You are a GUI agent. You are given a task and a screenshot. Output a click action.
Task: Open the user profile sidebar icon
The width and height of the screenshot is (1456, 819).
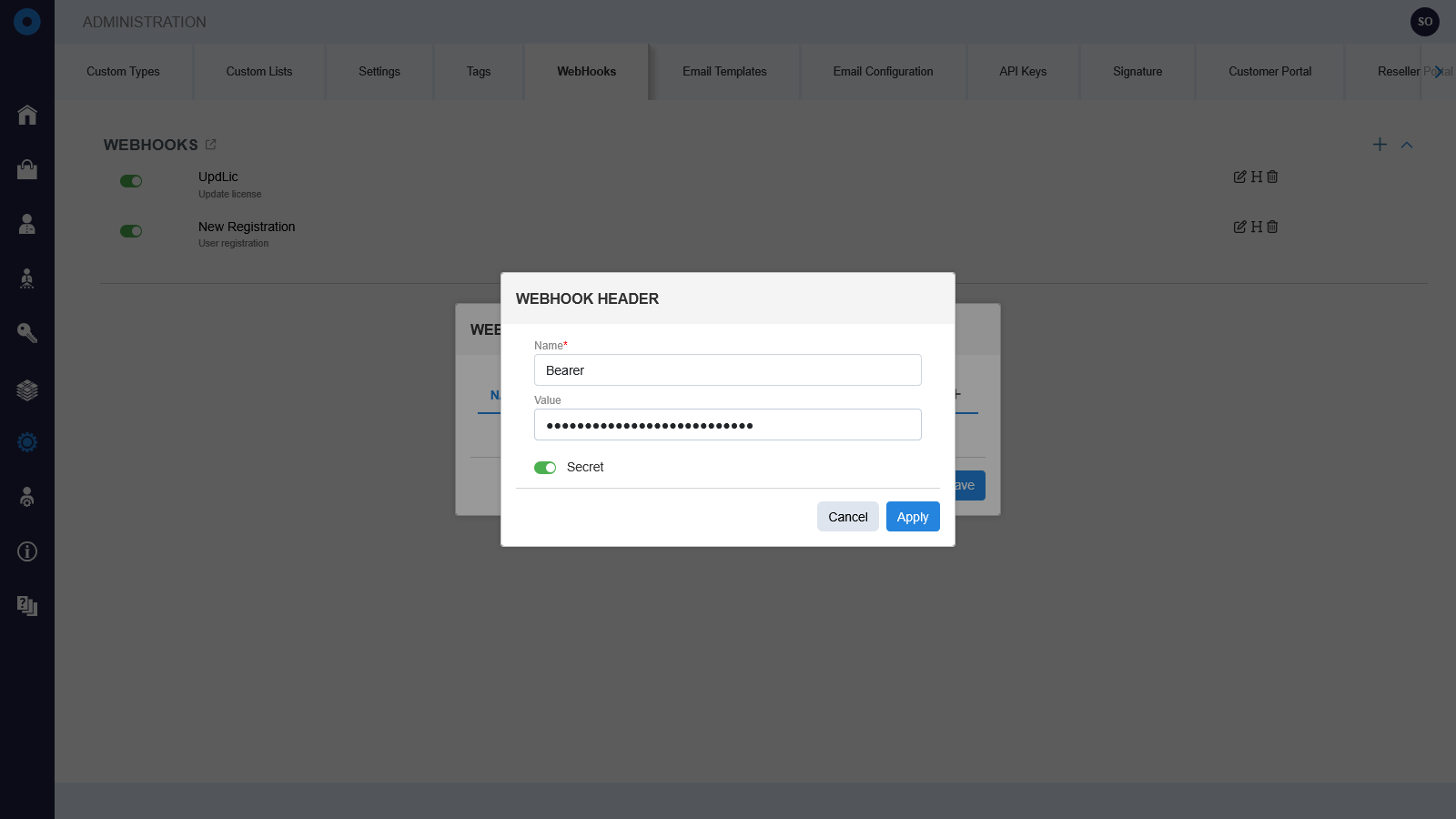(x=27, y=224)
